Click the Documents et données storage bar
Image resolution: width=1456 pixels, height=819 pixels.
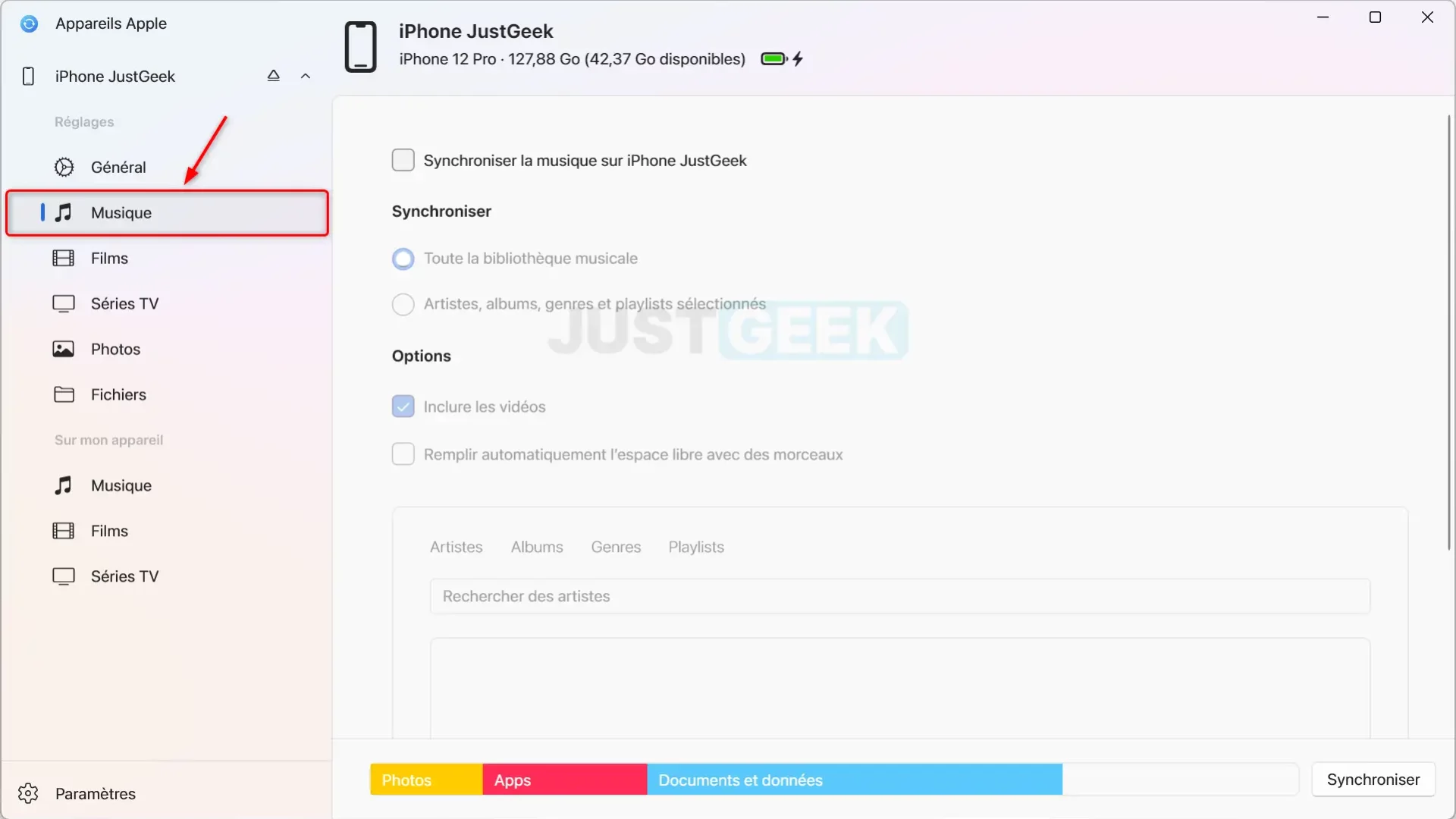pyautogui.click(x=855, y=779)
